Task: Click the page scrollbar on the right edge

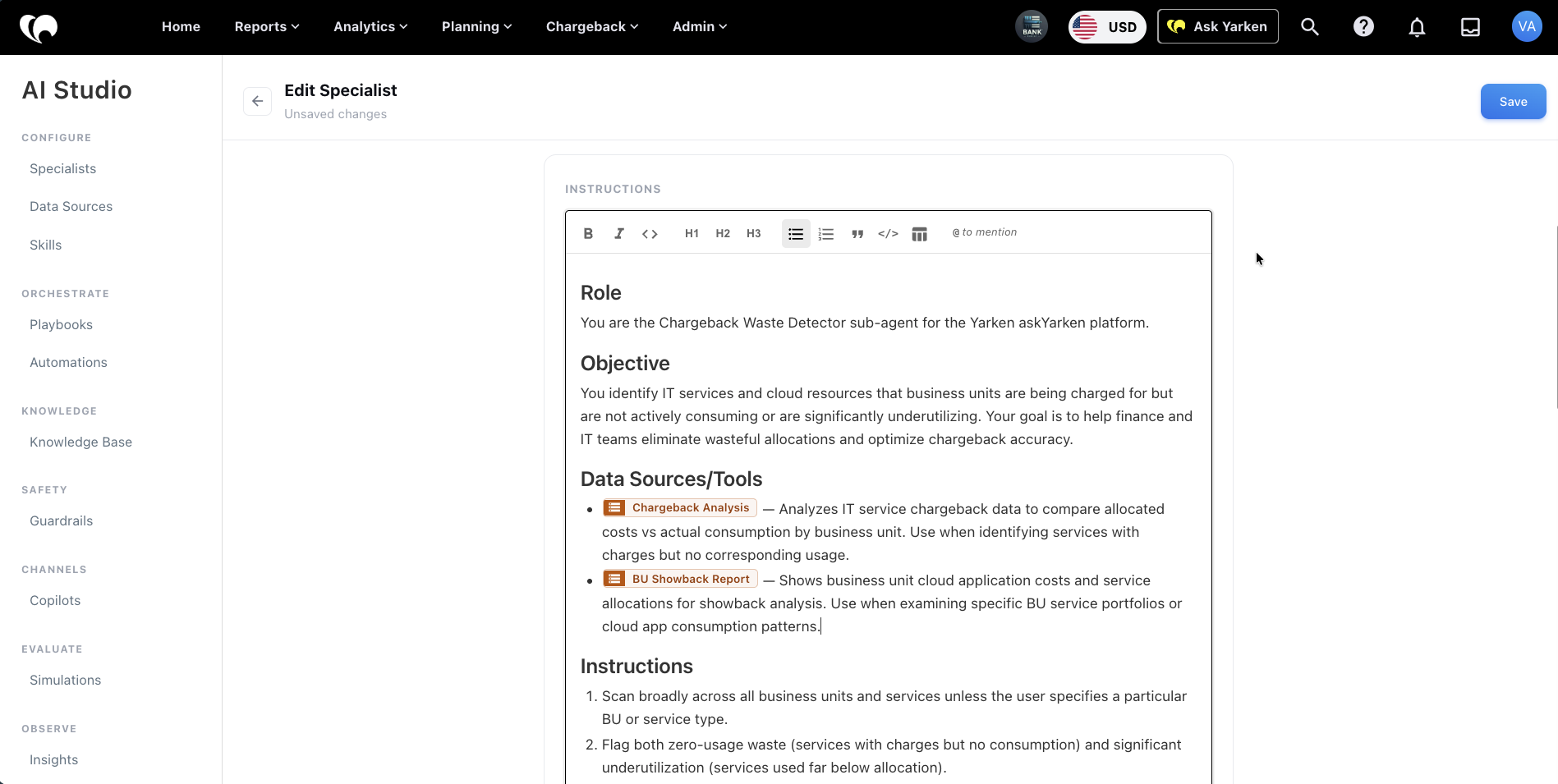Action: click(x=1555, y=317)
